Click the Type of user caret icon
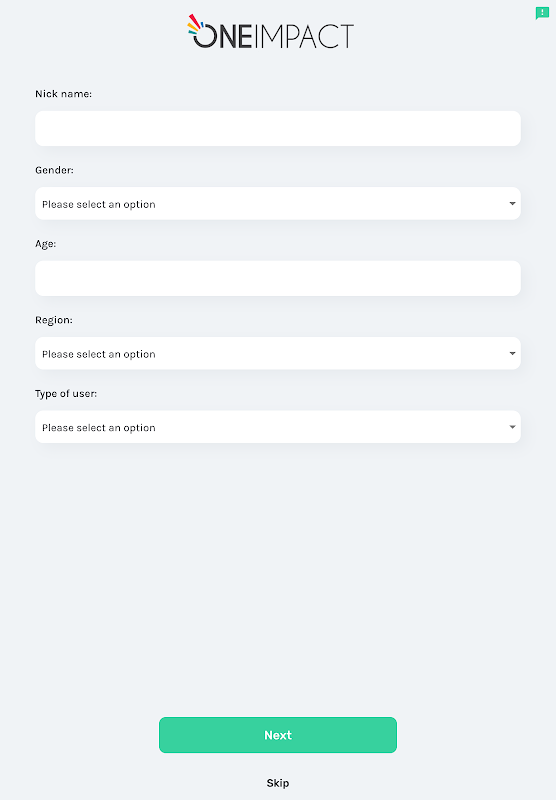The image size is (556, 800). click(x=512, y=427)
